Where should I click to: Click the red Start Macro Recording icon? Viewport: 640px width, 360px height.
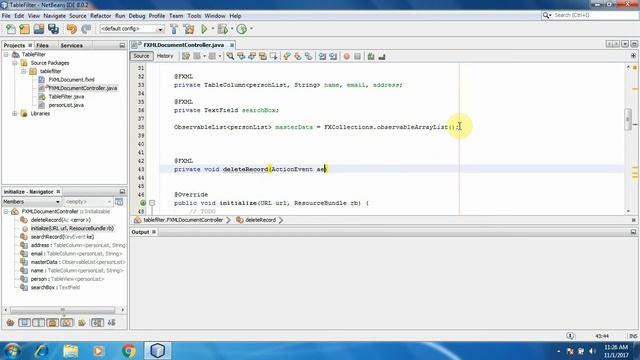coord(347,56)
